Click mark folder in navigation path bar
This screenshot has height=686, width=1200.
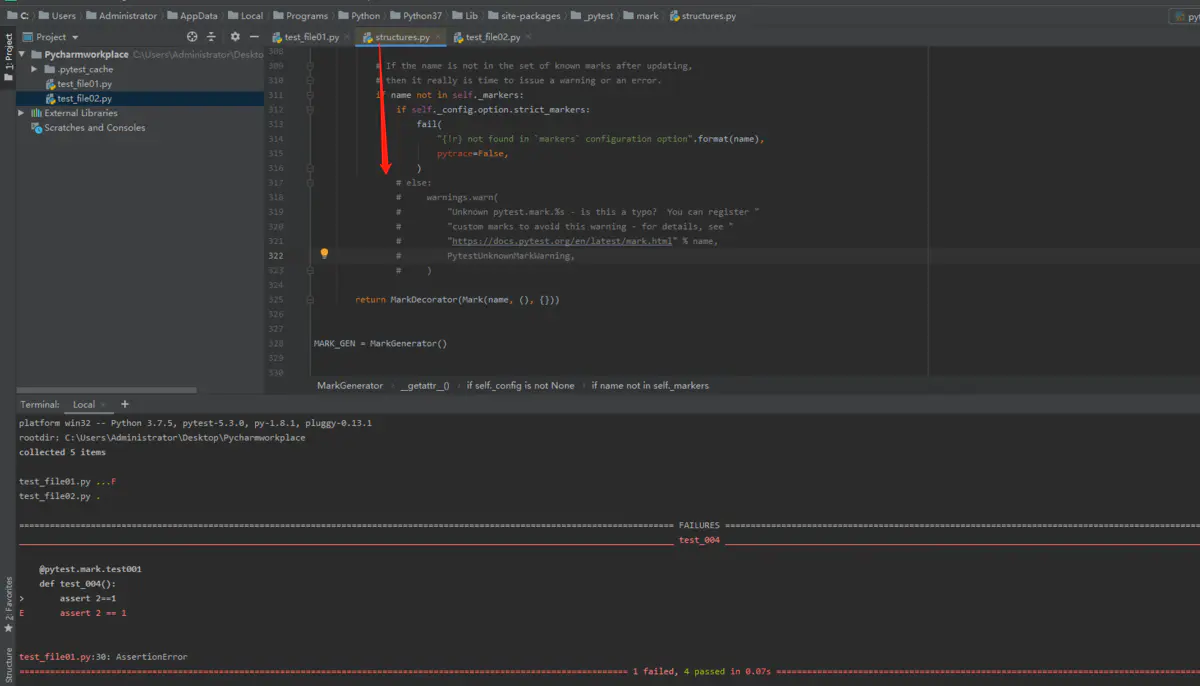pyautogui.click(x=647, y=16)
